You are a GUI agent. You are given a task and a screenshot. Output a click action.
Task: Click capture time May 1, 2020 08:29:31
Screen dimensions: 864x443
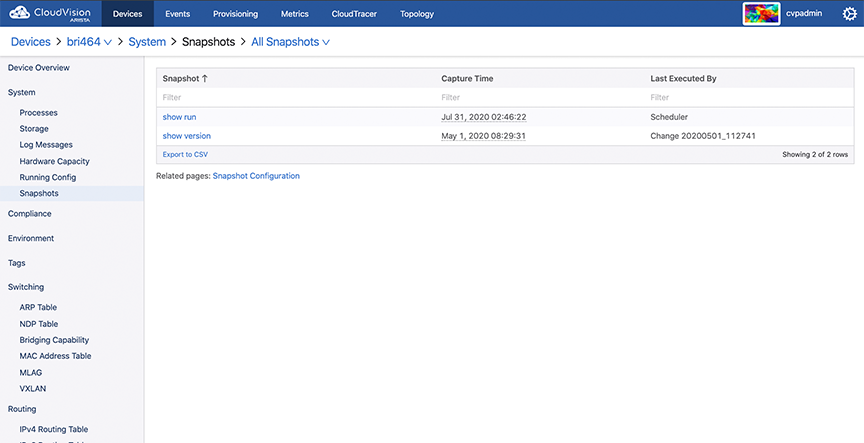click(x=483, y=136)
